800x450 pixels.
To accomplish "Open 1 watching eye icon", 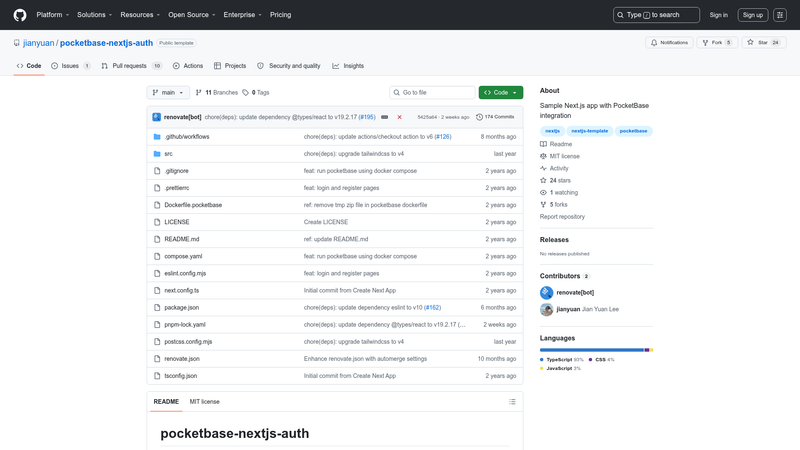I will pos(543,193).
